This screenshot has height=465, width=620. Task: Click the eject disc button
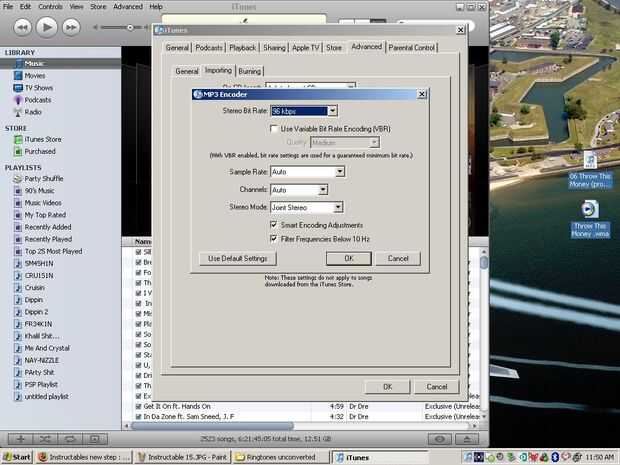click(x=467, y=439)
